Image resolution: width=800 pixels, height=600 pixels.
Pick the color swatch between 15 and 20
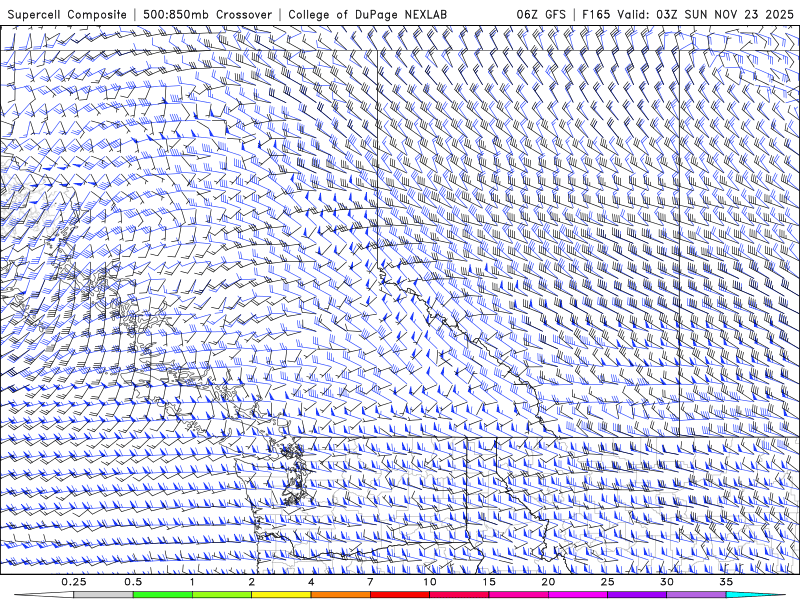518,595
